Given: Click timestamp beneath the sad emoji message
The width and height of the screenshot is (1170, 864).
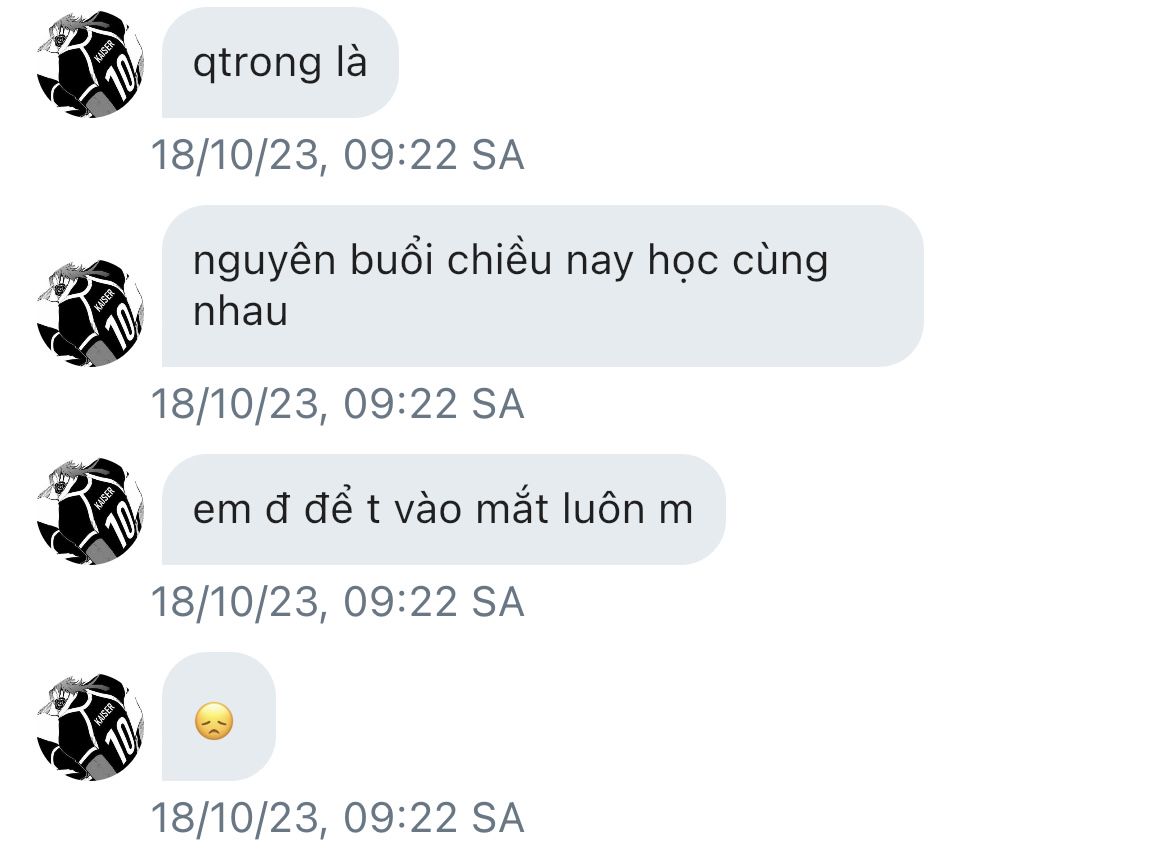Looking at the screenshot, I should point(337,818).
